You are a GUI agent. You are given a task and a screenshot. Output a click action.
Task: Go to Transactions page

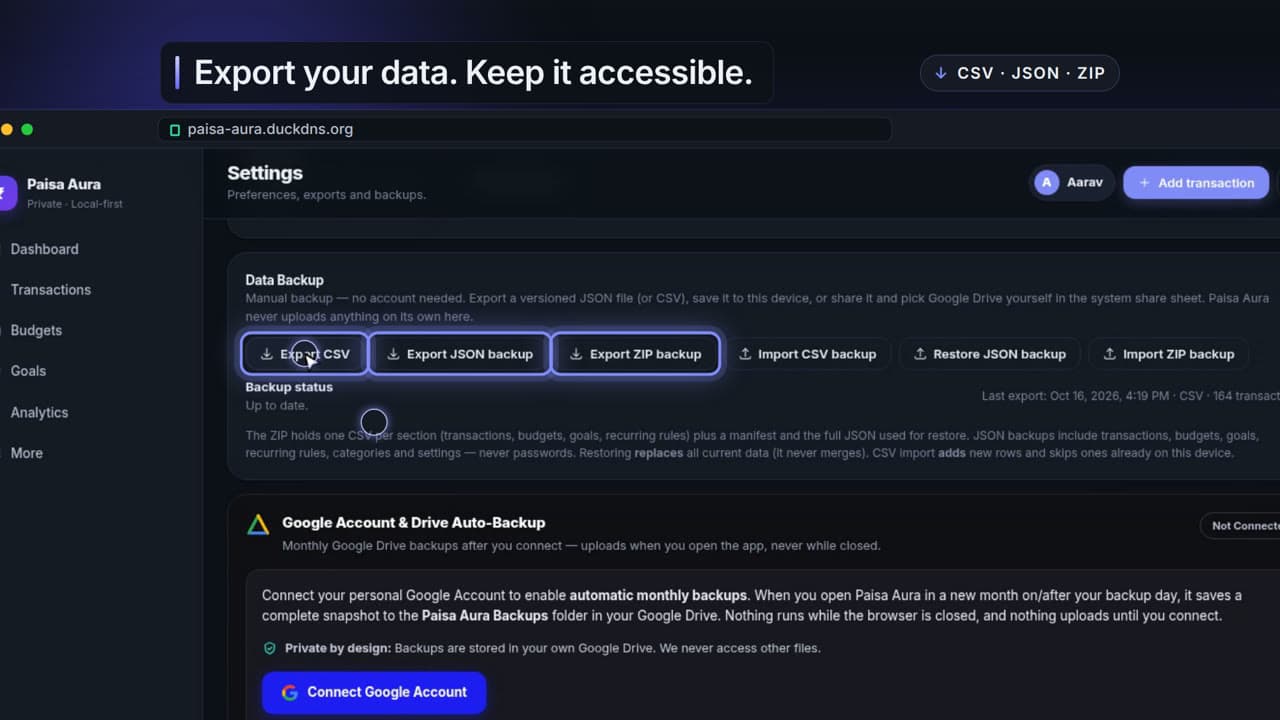50,290
